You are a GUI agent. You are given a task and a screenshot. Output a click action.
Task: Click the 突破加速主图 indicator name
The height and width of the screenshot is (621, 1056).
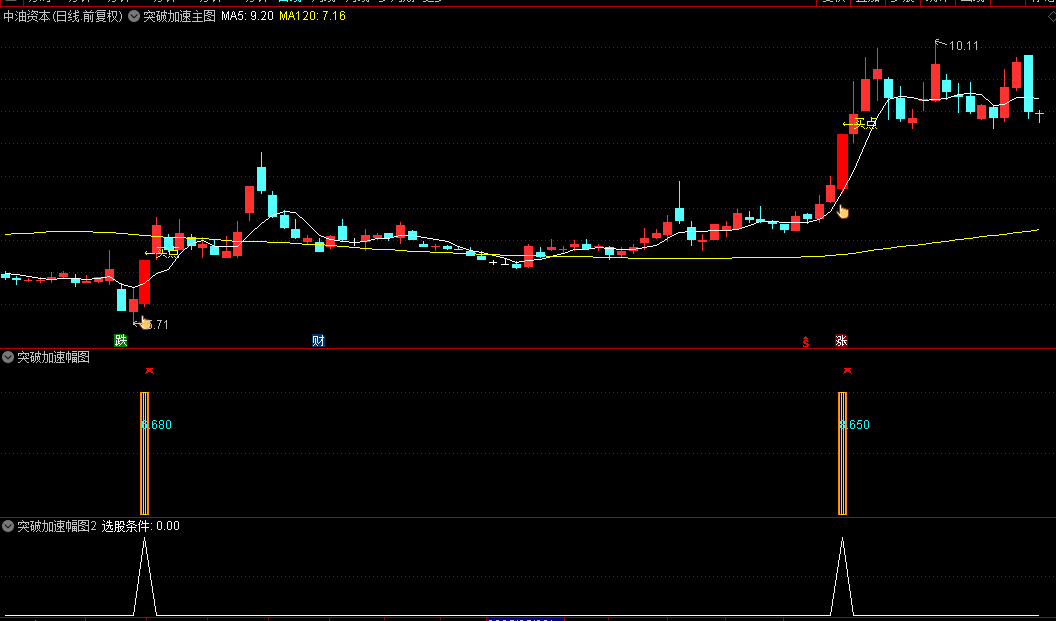tap(179, 16)
